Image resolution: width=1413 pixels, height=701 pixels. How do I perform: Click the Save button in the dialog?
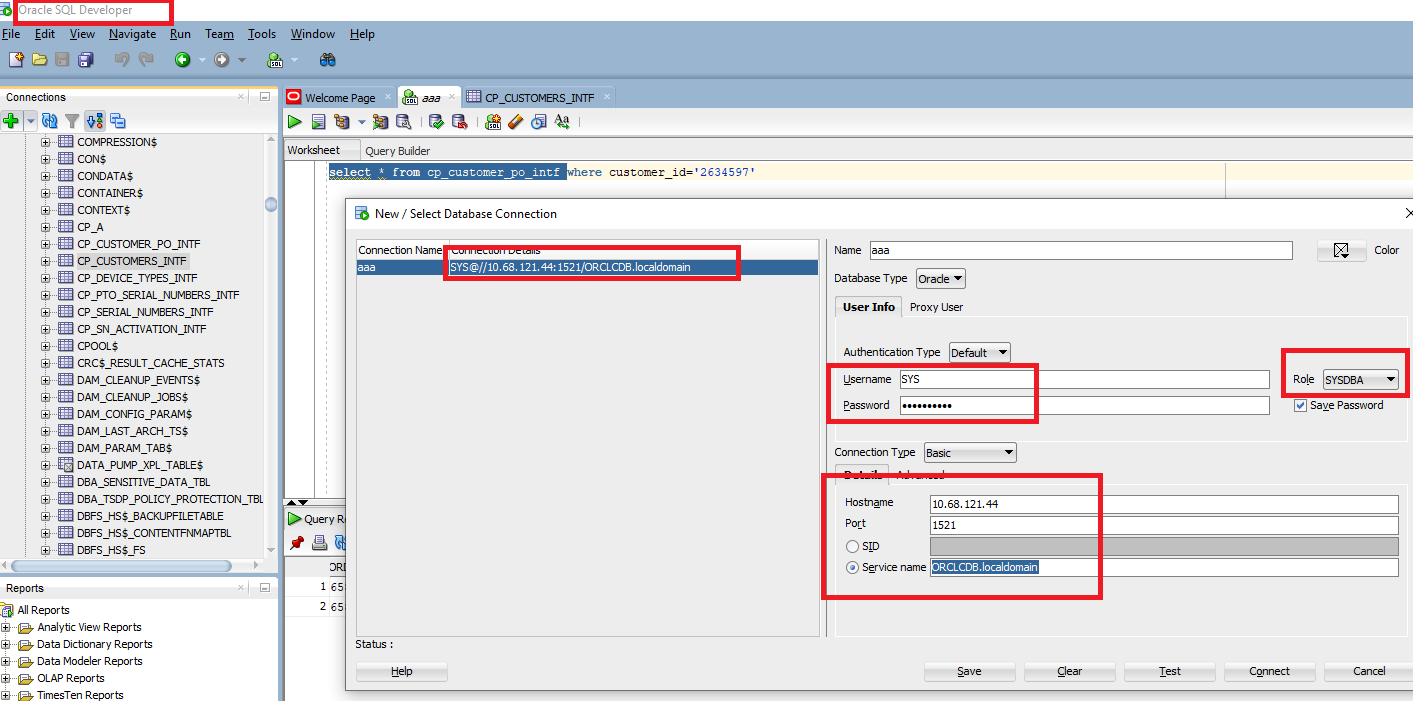969,671
